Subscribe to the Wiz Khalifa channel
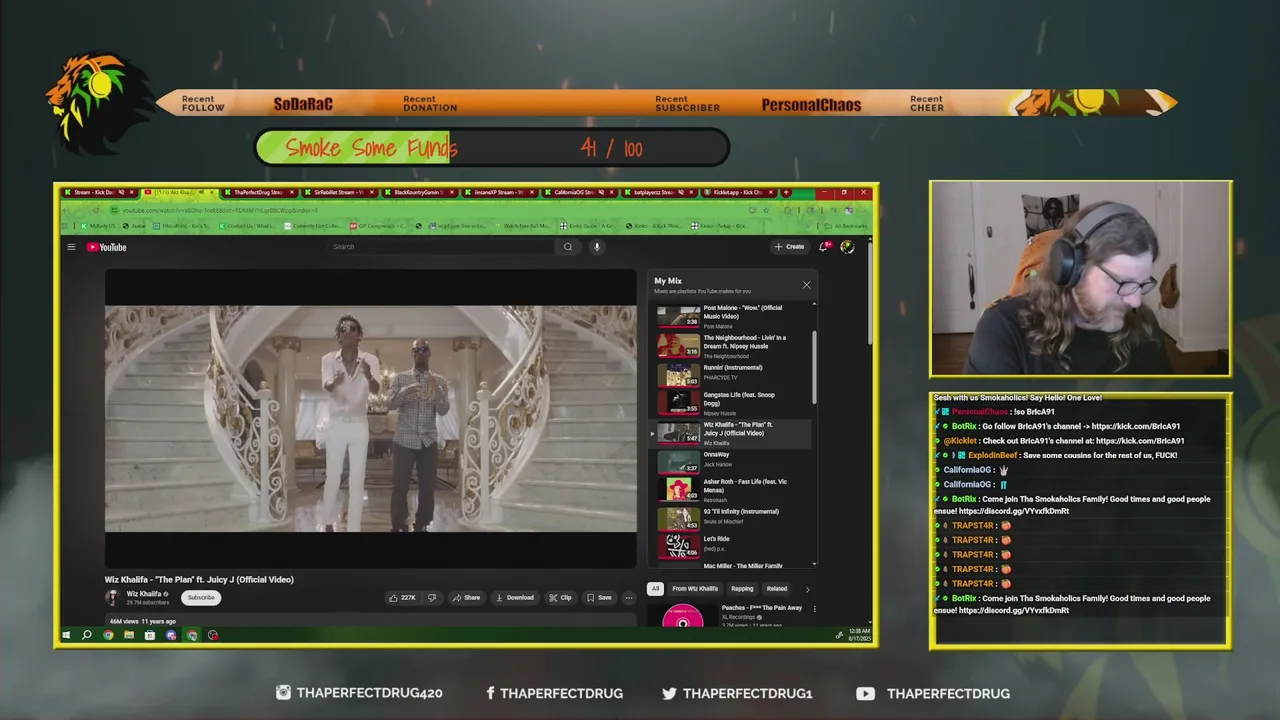The height and width of the screenshot is (720, 1280). click(x=201, y=597)
